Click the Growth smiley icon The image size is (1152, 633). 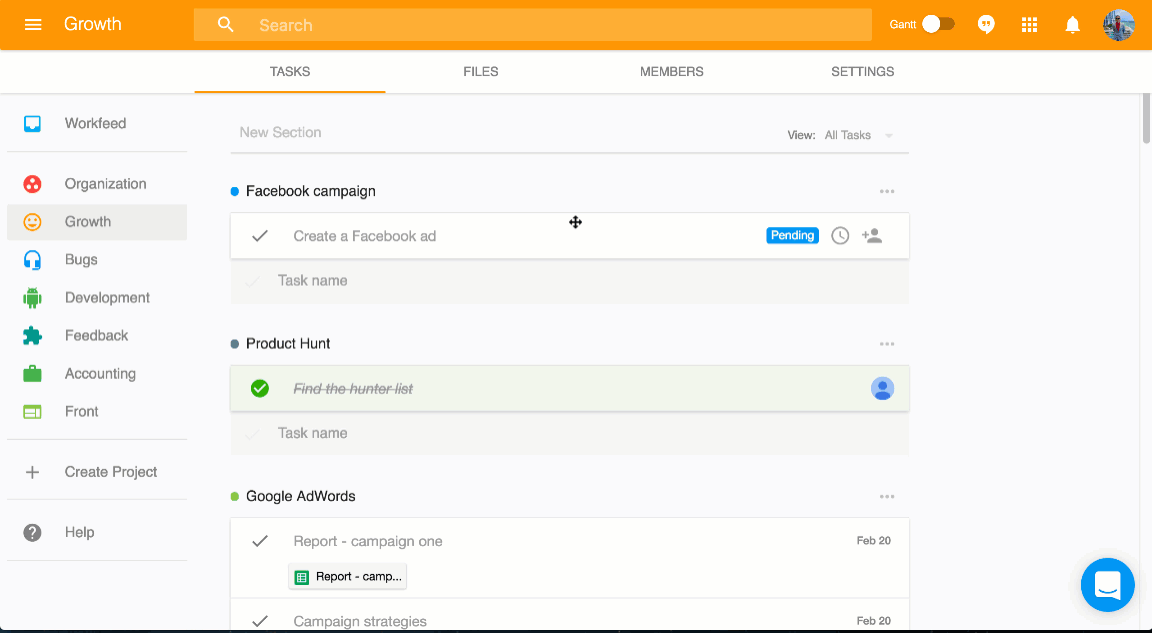pyautogui.click(x=32, y=222)
